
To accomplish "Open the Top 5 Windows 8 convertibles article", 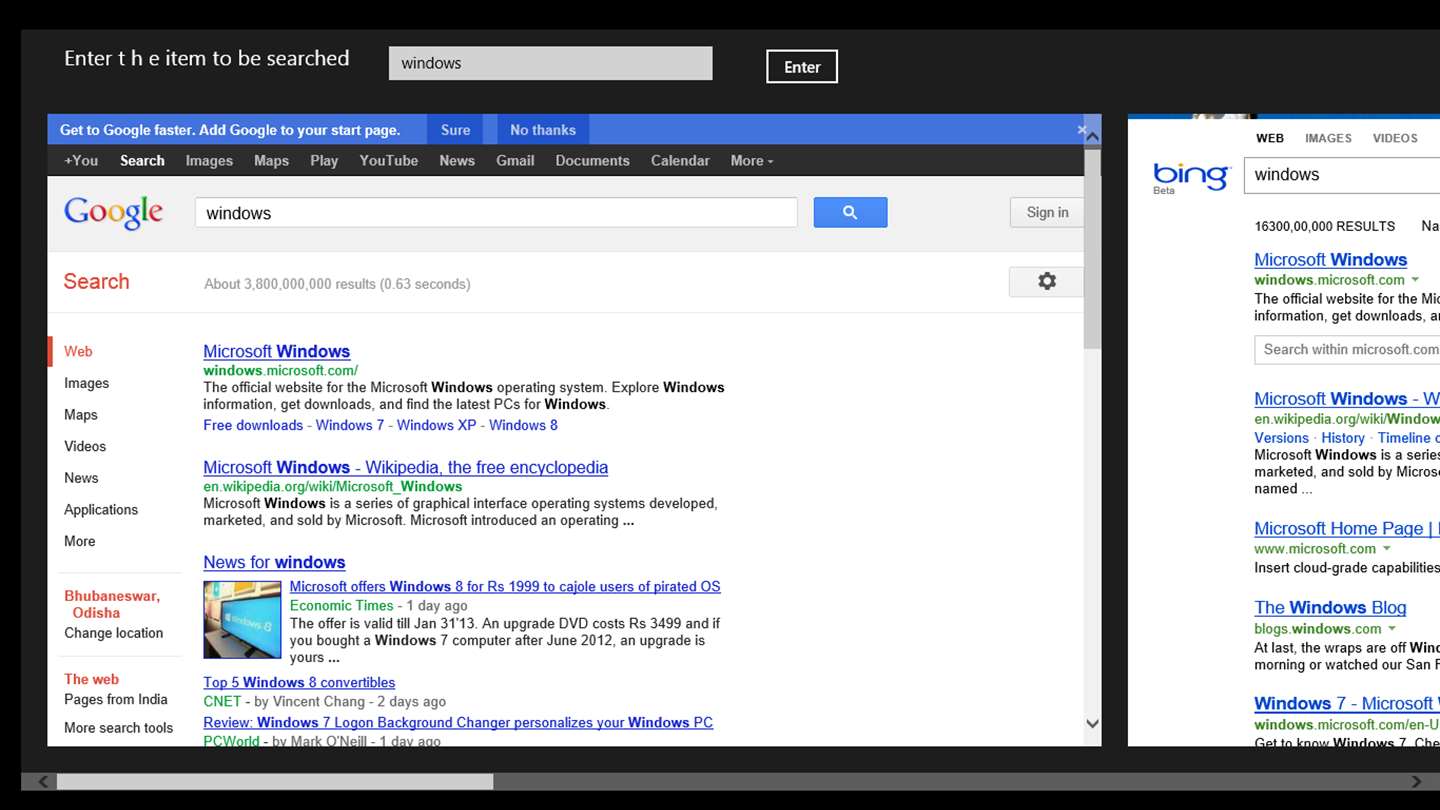I will coord(299,683).
